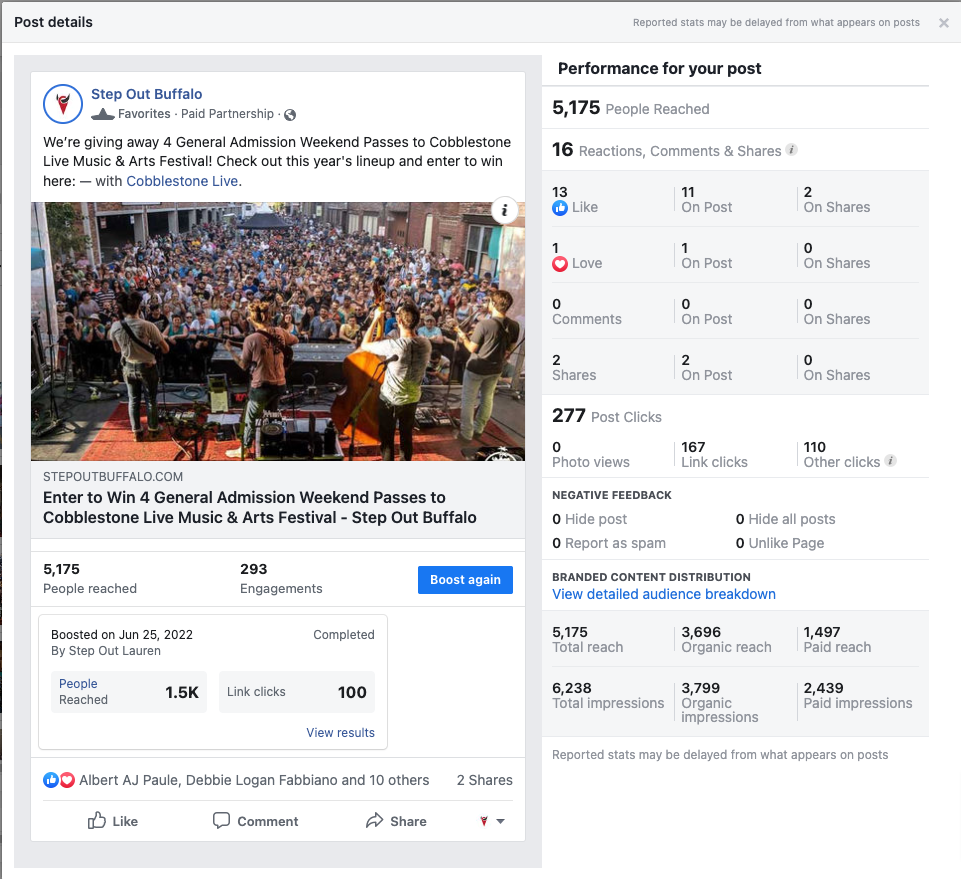Click the red Love heart icon in stats
Screen dimensions: 961x879
pos(560,264)
